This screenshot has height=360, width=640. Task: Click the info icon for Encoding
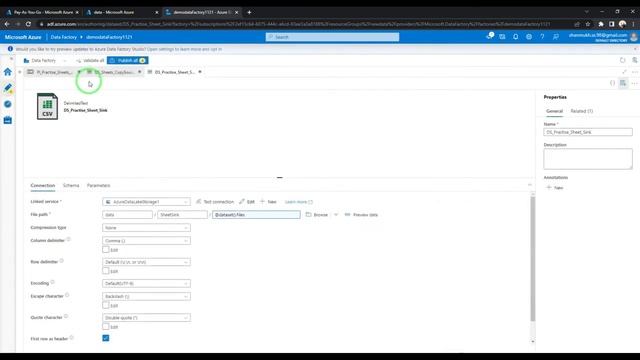[x=53, y=282]
